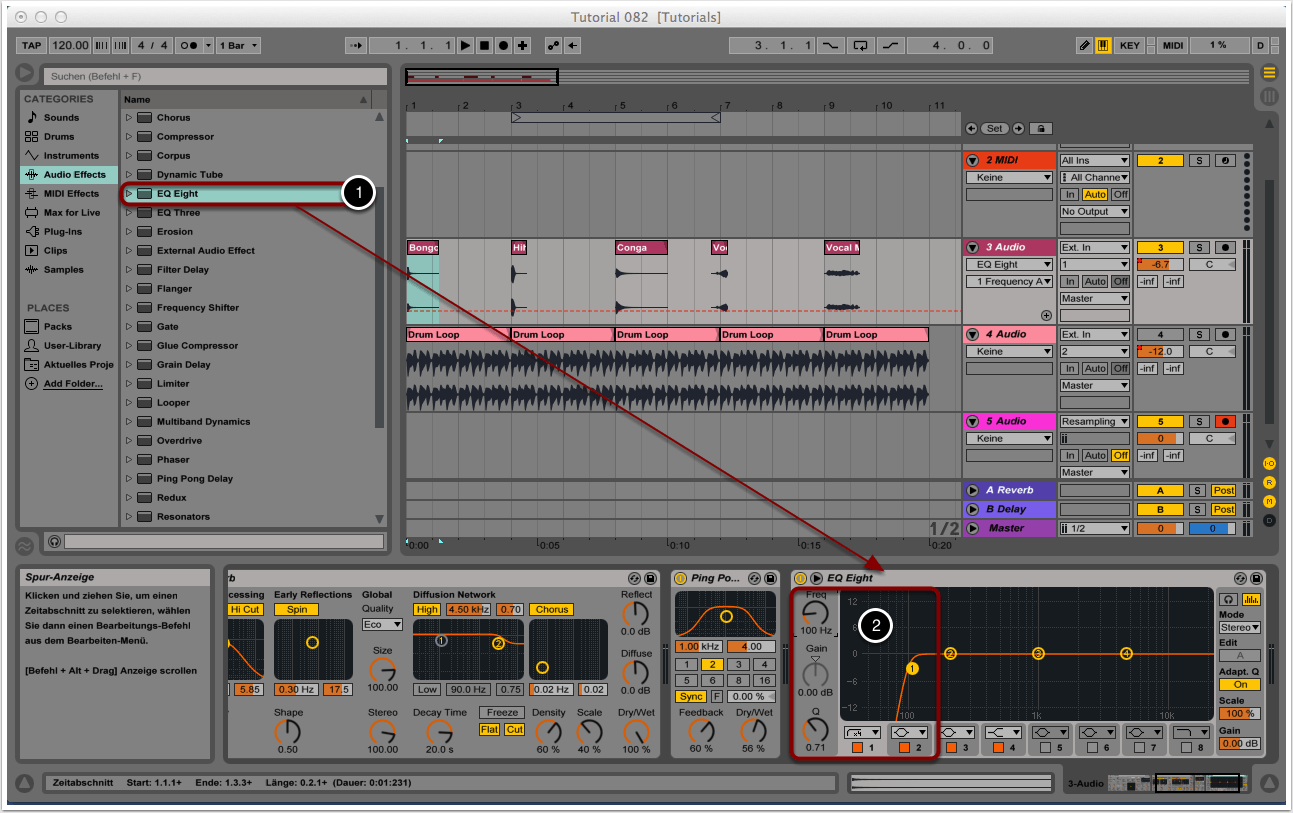The image size is (1293, 813).
Task: Activate MIDI mapping mode
Action: coord(1171,45)
